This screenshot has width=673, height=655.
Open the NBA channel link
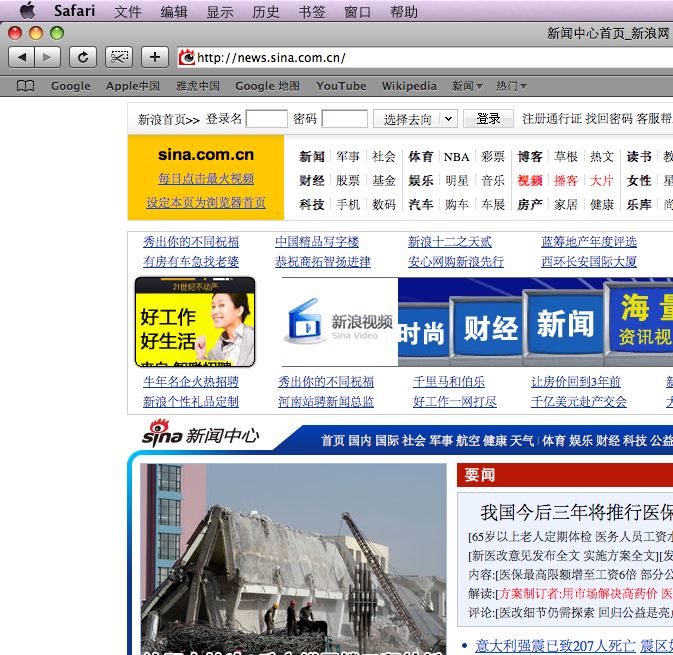pyautogui.click(x=457, y=157)
